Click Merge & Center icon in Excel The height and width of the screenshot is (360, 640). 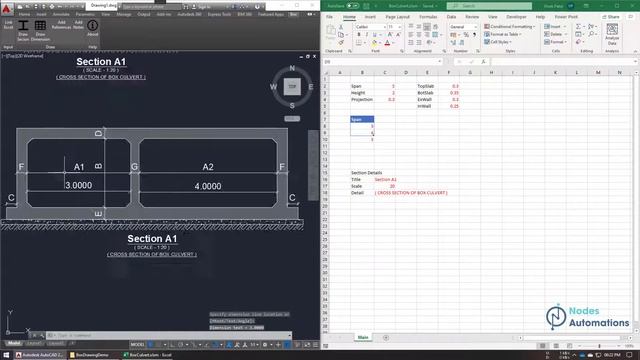[x=436, y=35]
